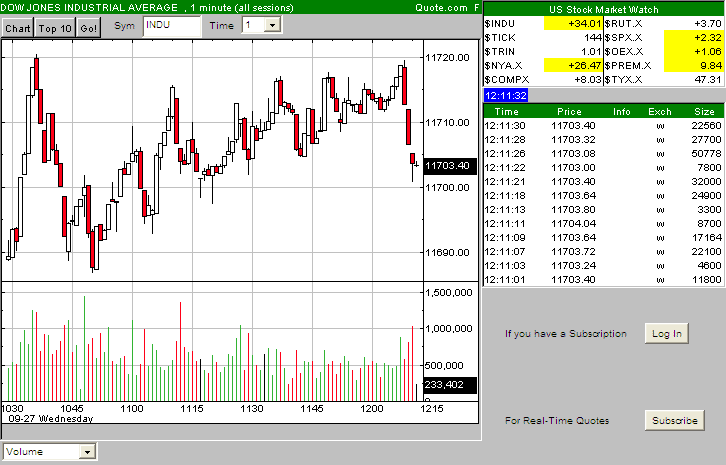Click the 09-27 Wednesday date label

coord(51,419)
